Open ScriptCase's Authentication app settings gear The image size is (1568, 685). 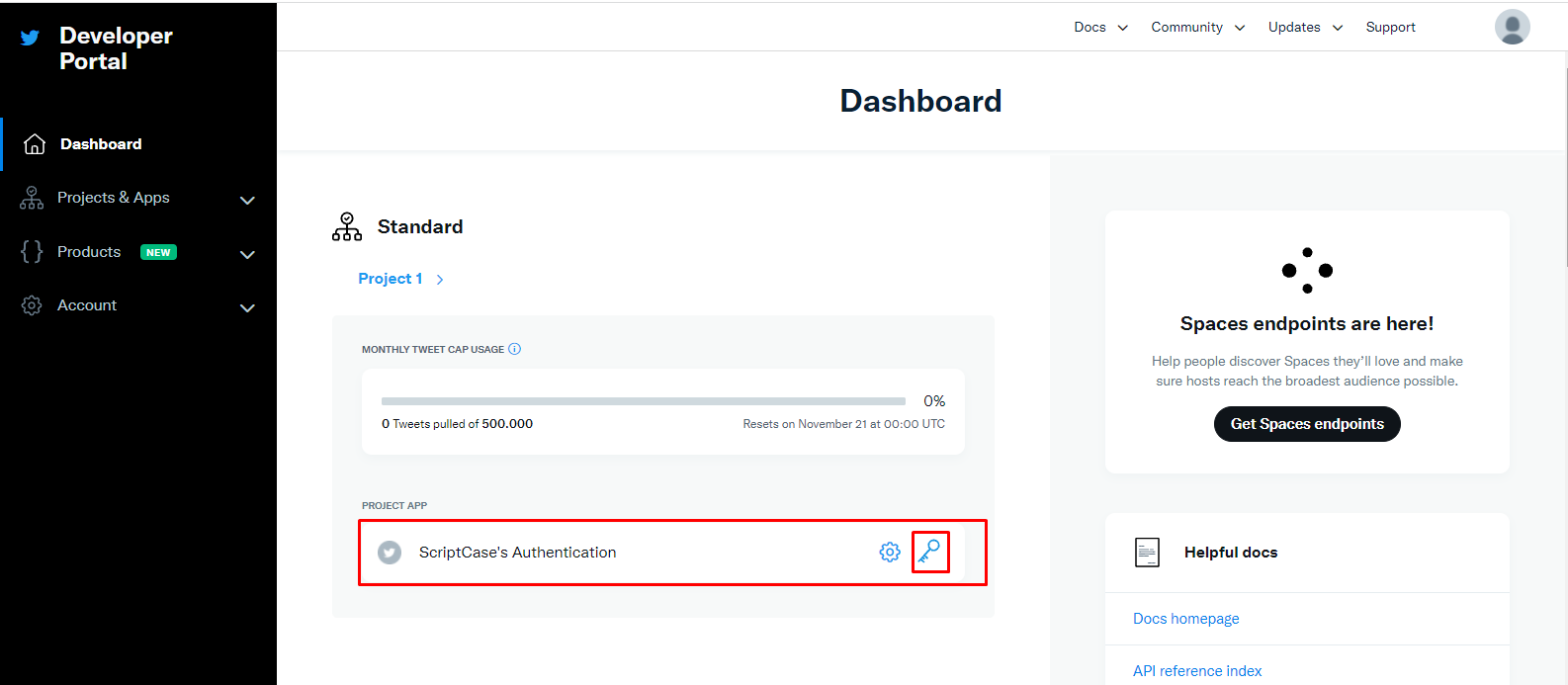click(x=890, y=553)
